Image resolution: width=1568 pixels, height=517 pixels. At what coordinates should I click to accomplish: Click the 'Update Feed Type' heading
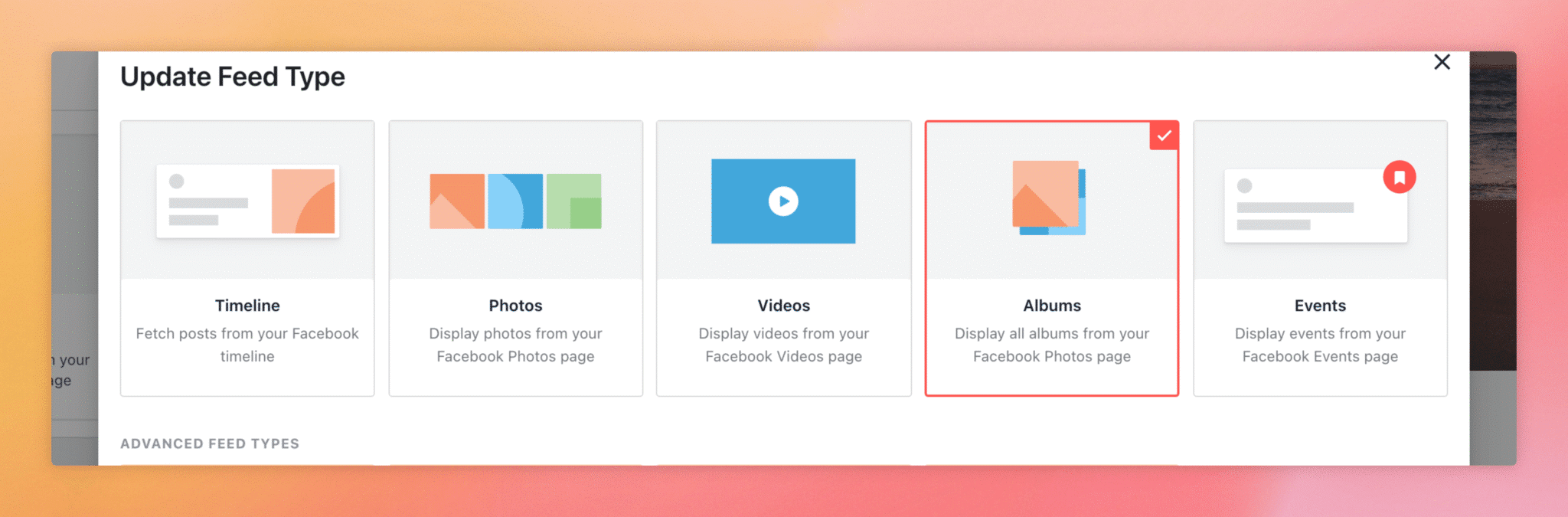[233, 77]
